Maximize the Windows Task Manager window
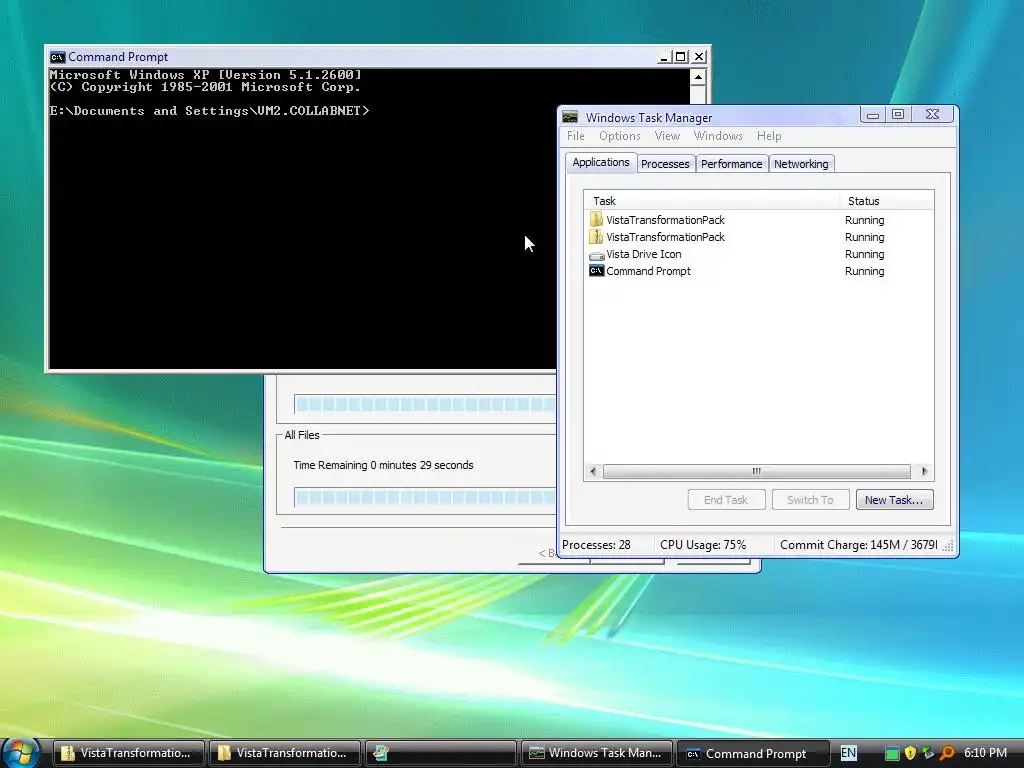The height and width of the screenshot is (768, 1024). (898, 114)
